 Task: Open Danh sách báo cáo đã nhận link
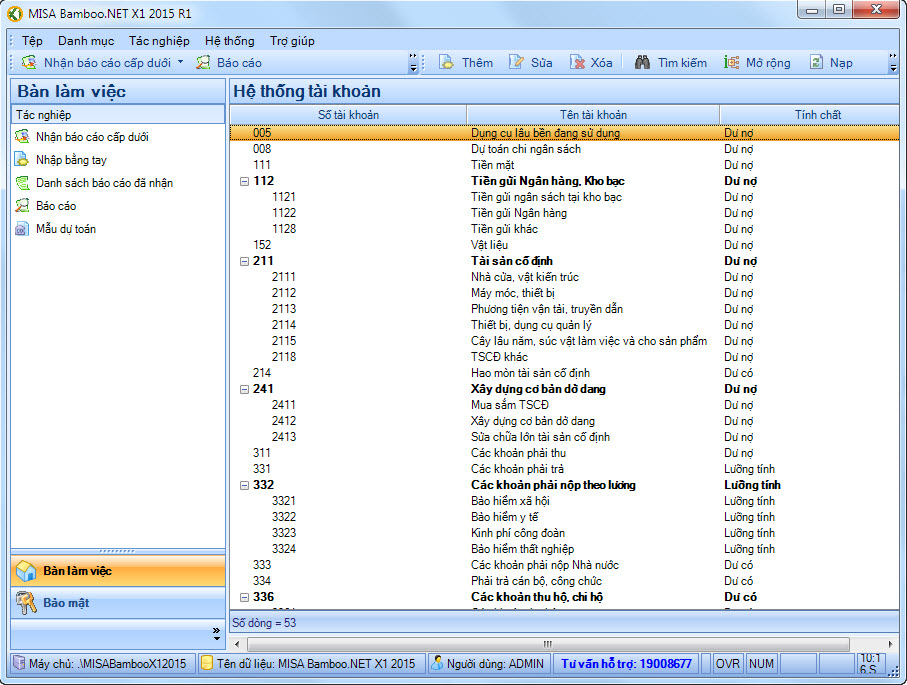pyautogui.click(x=104, y=183)
